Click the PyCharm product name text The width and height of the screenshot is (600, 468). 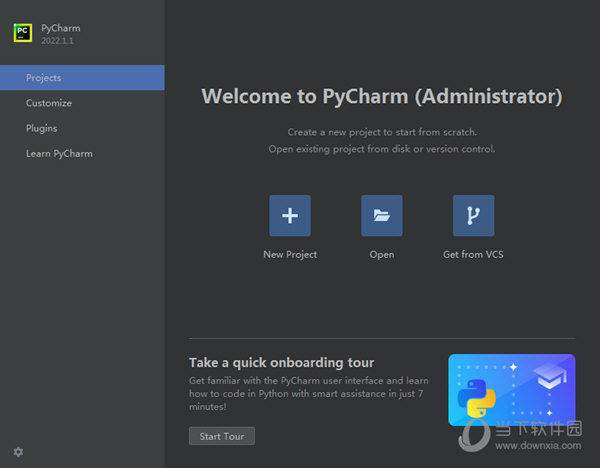[x=61, y=28]
